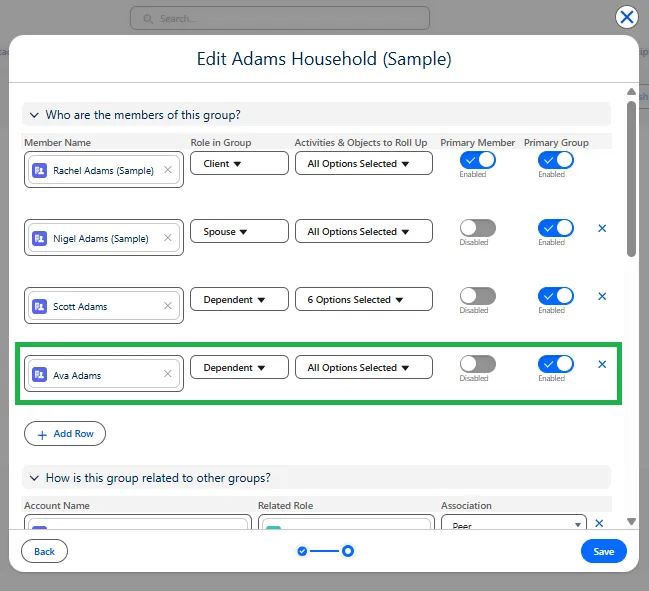
Task: Collapse 'How is this group related' section
Action: click(x=35, y=477)
